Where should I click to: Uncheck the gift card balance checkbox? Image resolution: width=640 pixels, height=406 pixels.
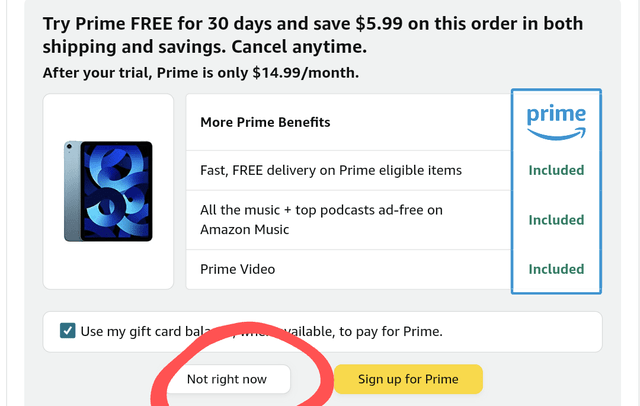(68, 331)
